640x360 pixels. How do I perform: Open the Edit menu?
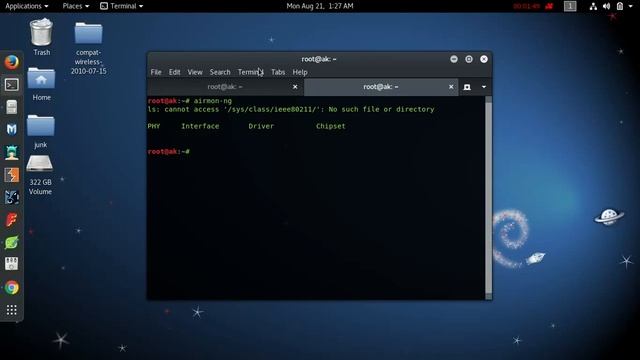click(x=174, y=72)
